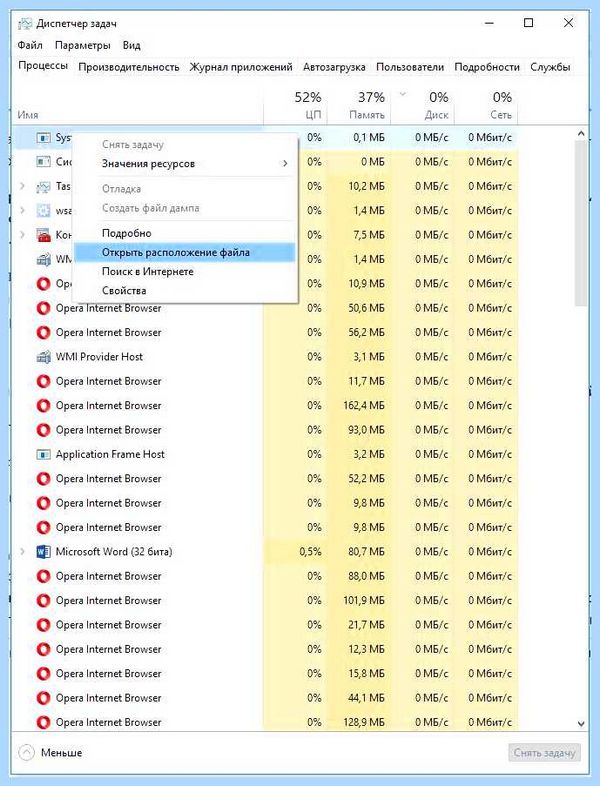Click the Task Manager title bar icon

[24, 24]
